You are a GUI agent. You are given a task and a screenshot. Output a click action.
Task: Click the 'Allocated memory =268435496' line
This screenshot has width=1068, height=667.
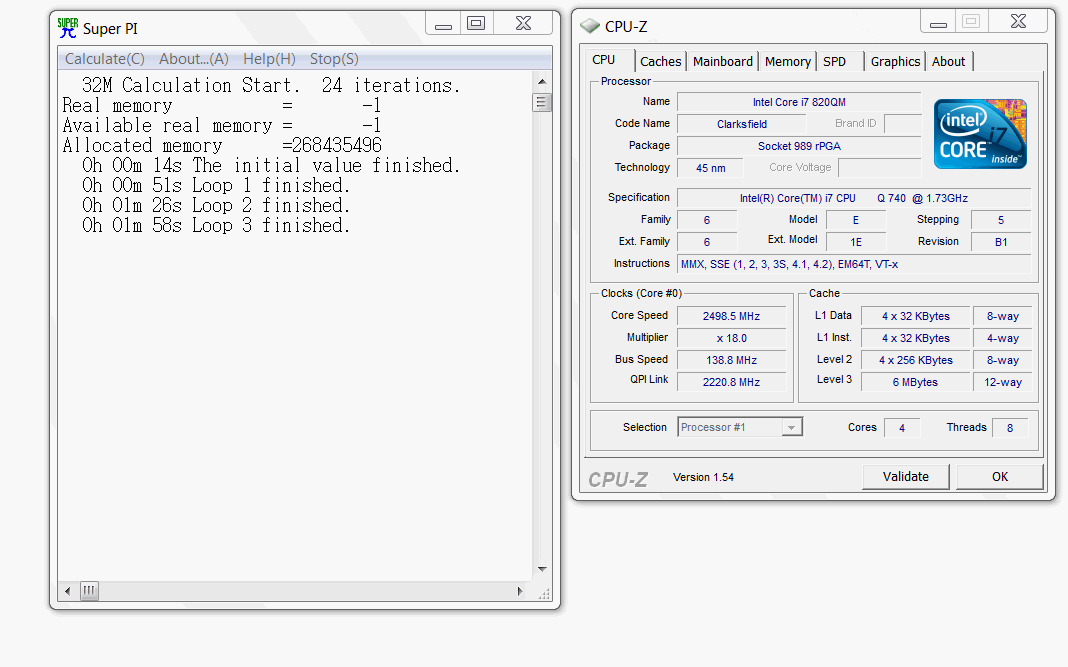click(x=222, y=146)
